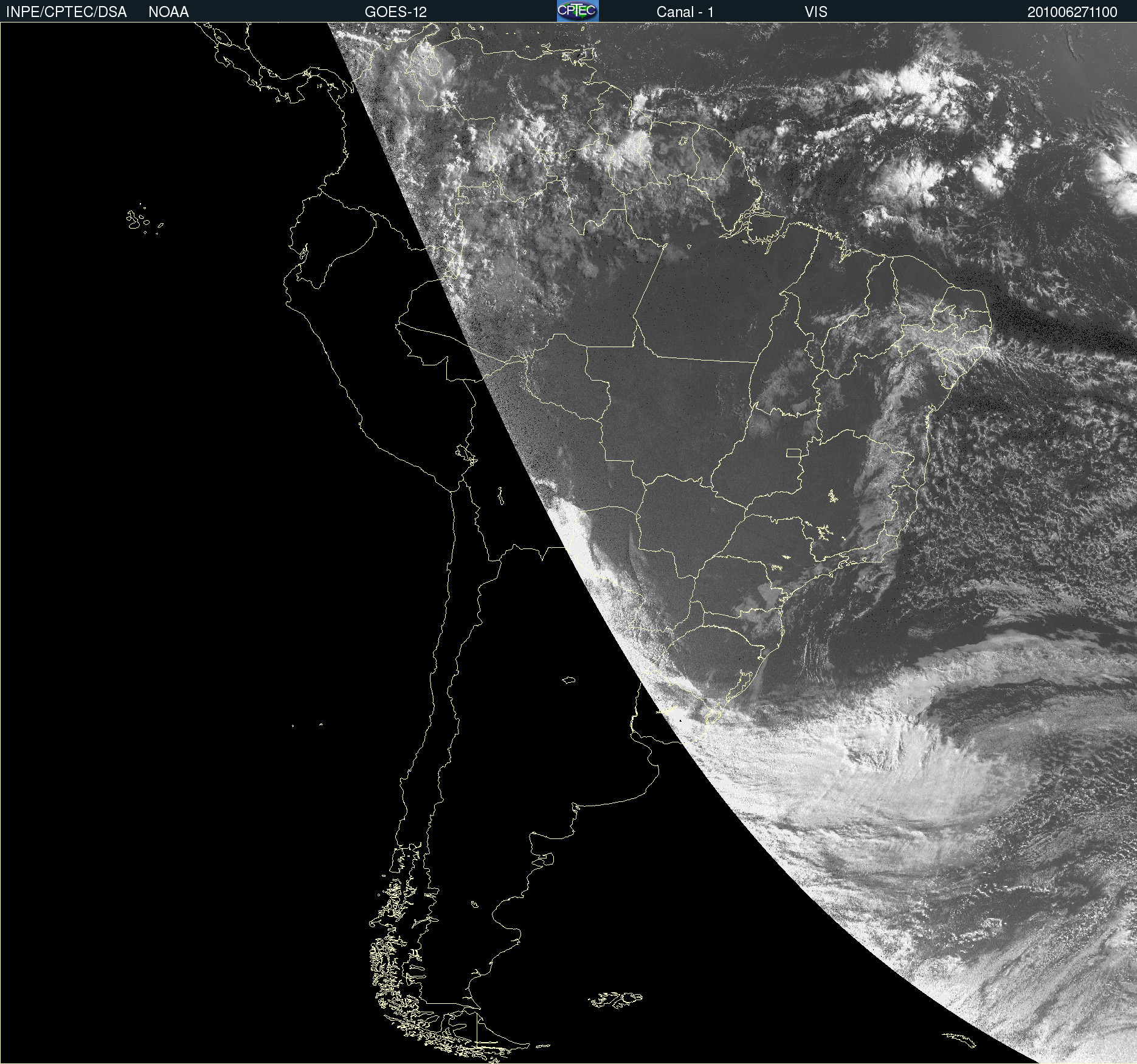
Task: Click the CPTEC logo in the header
Action: tap(578, 11)
